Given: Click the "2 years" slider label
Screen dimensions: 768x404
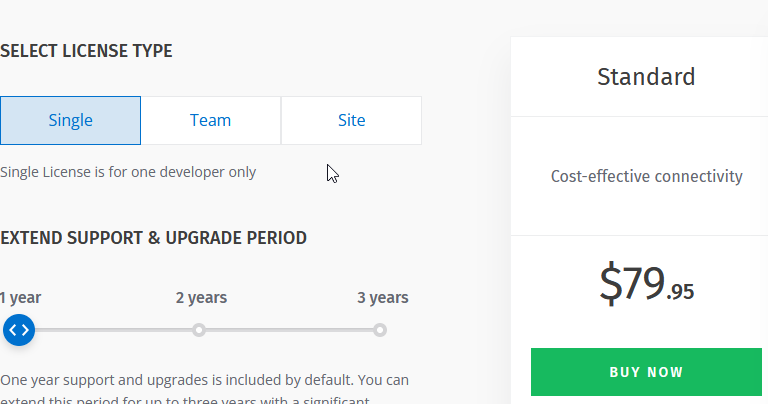Looking at the screenshot, I should pos(201,297).
